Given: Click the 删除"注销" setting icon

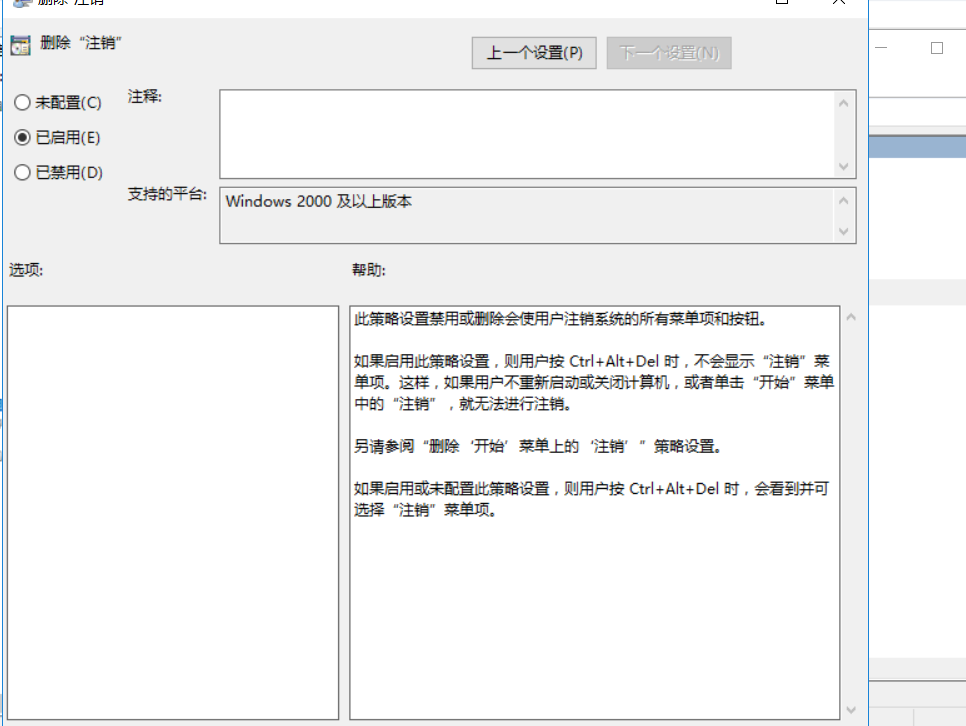Looking at the screenshot, I should point(20,44).
